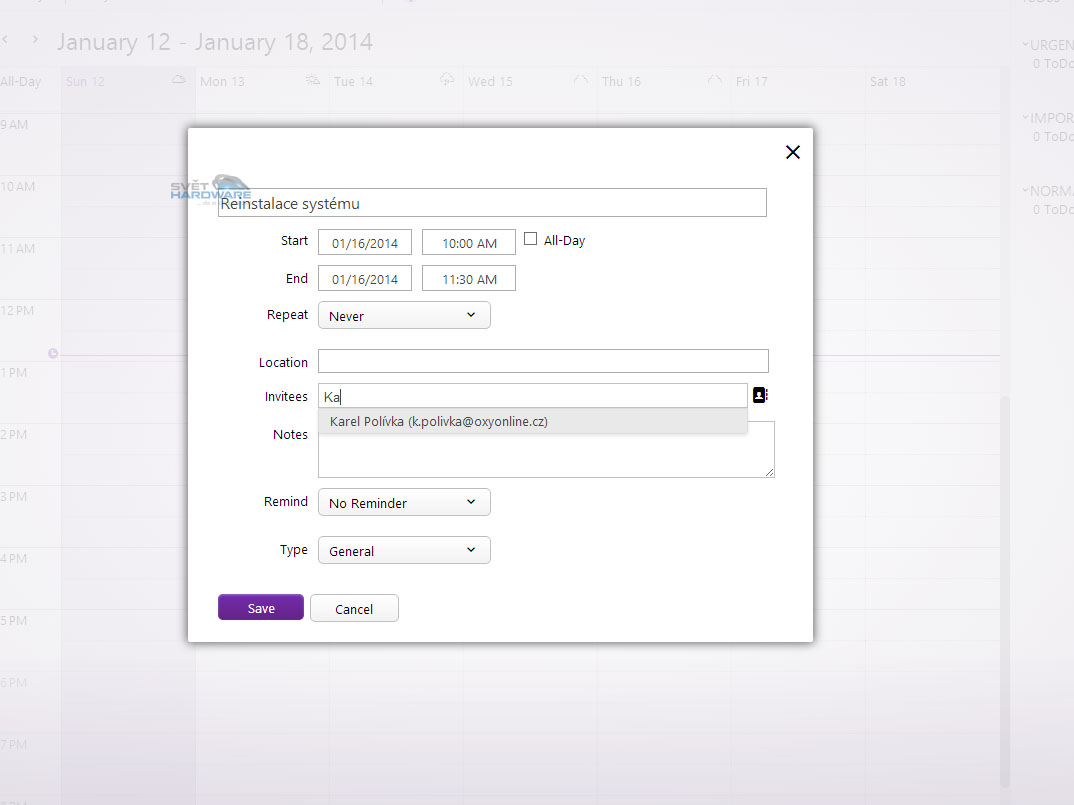Click the weather icon on Monday 13
The height and width of the screenshot is (805, 1074).
pyautogui.click(x=313, y=80)
